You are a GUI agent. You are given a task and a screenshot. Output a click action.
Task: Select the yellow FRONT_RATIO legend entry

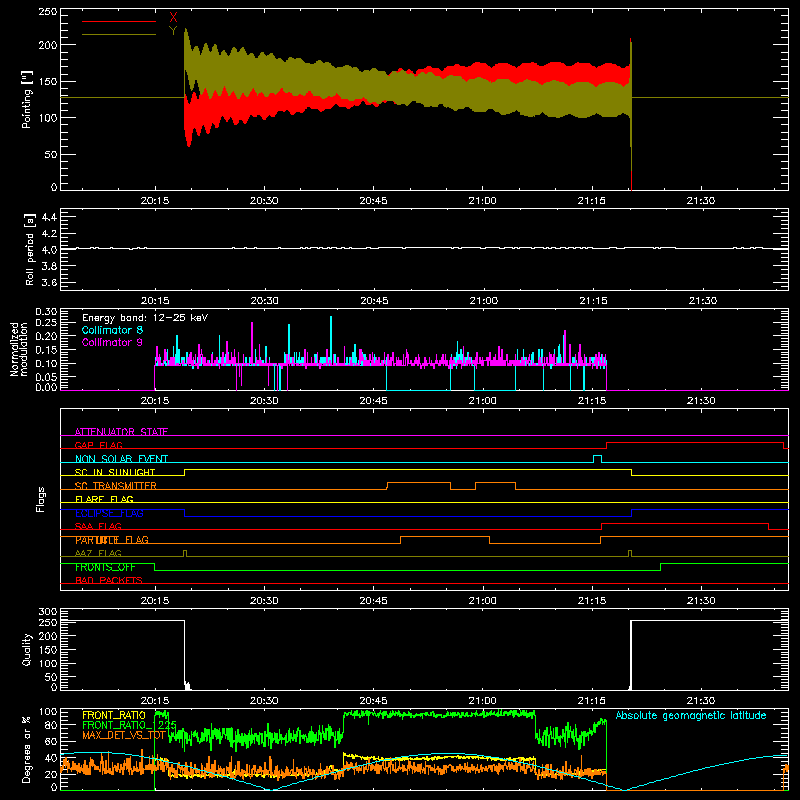[114, 715]
